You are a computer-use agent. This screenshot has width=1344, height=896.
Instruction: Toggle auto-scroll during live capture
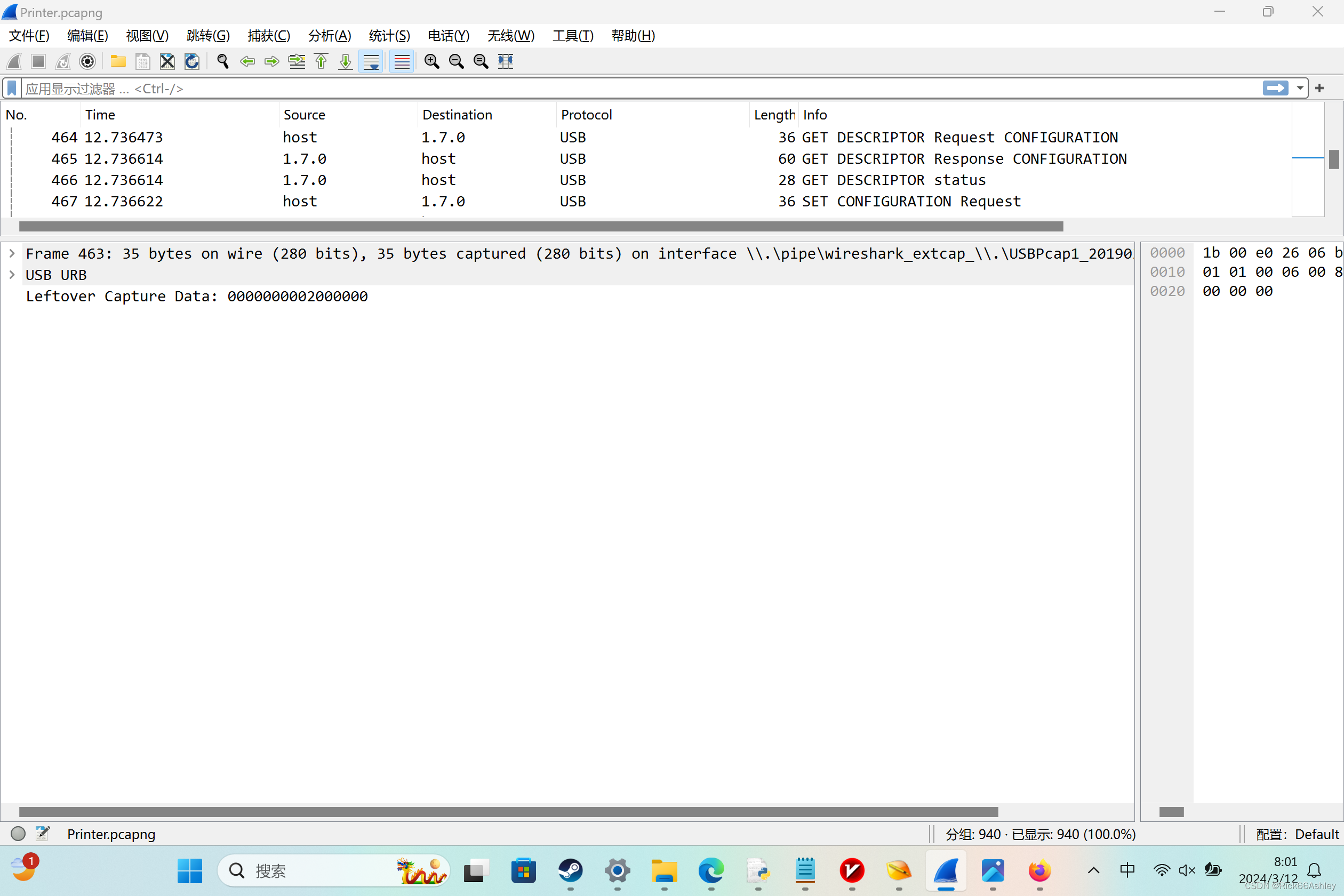click(371, 61)
